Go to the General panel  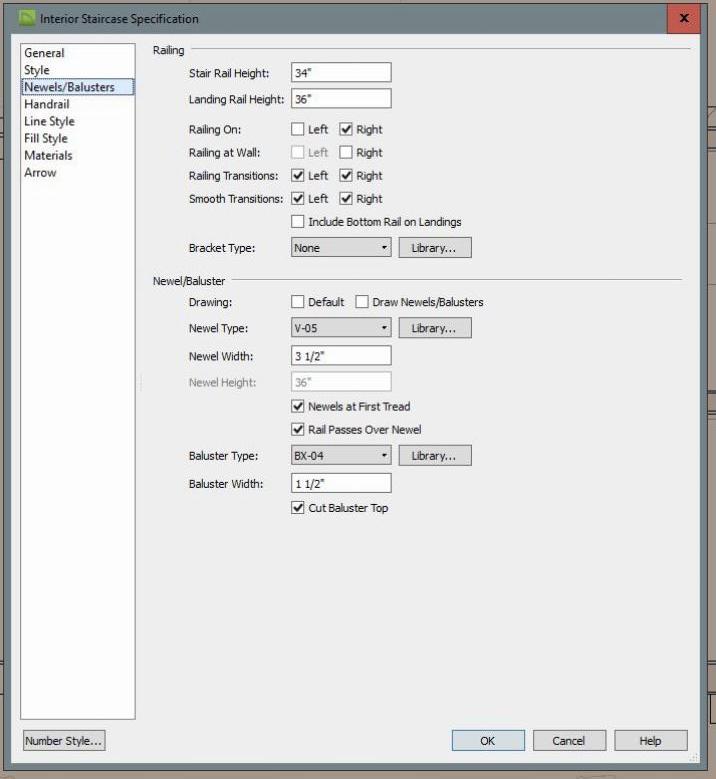click(44, 53)
